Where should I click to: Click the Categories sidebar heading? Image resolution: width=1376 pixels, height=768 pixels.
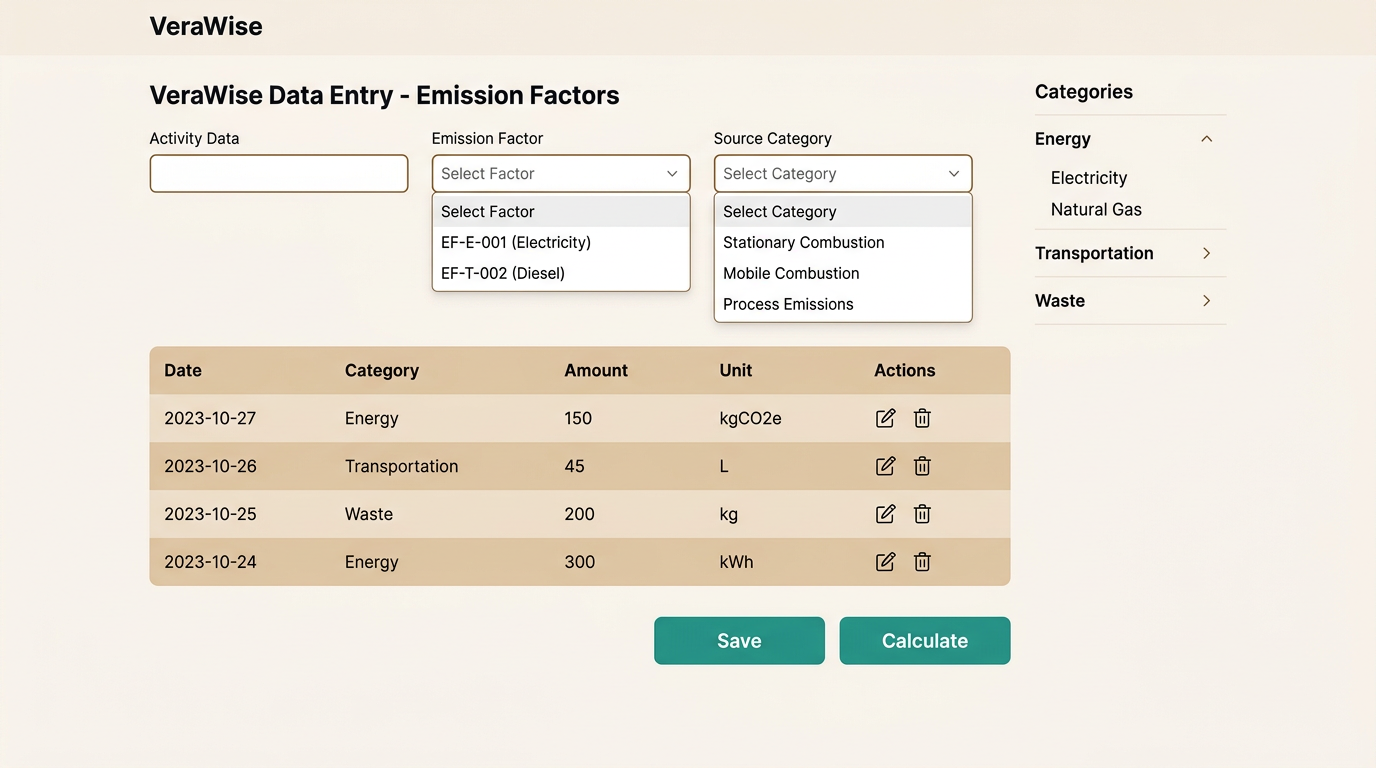coord(1084,92)
